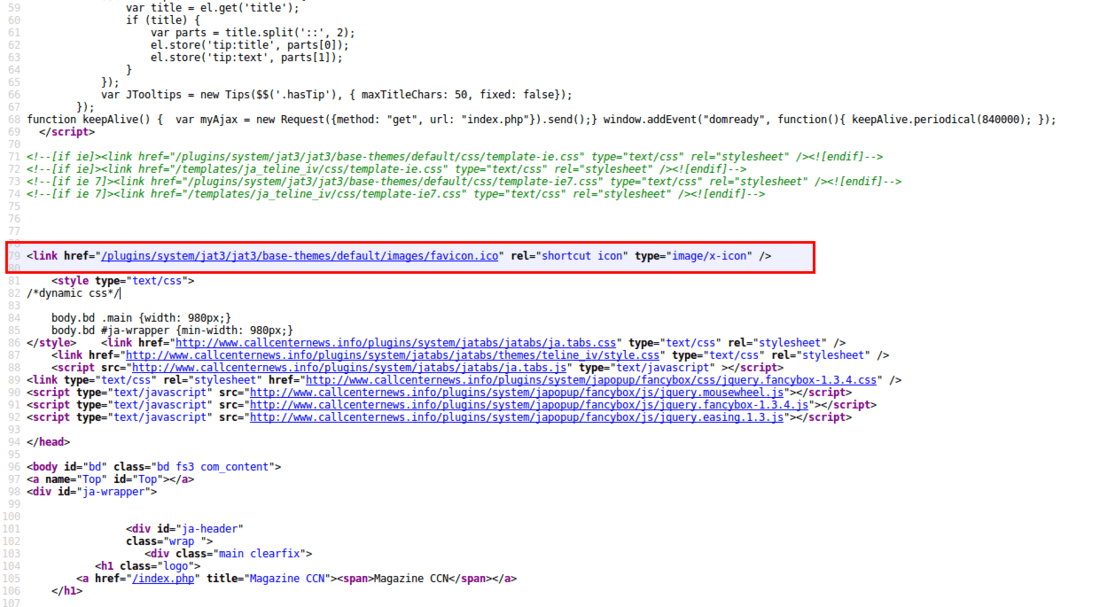
Task: Click the <div id="ja-wrapper"> line
Action: point(92,492)
